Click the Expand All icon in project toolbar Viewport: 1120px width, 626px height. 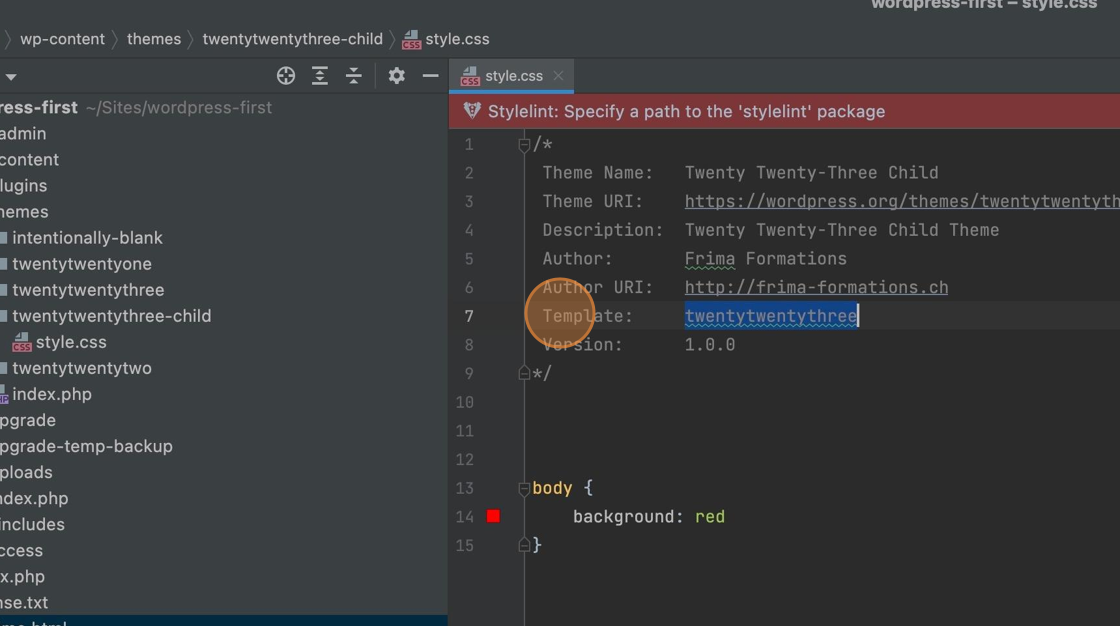click(x=320, y=76)
